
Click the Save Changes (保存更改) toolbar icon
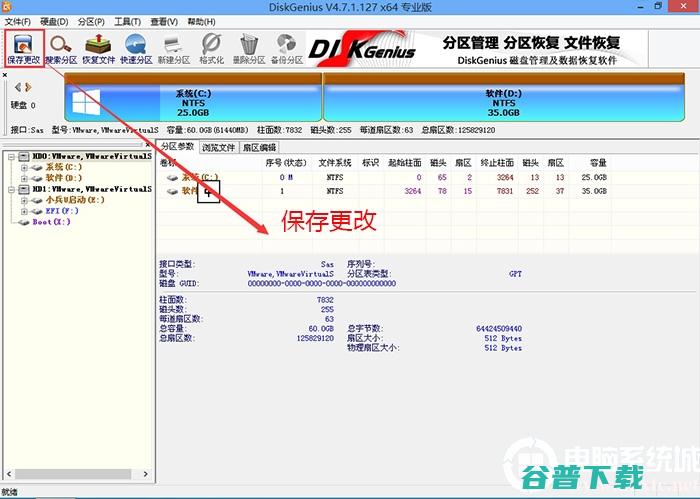[24, 48]
